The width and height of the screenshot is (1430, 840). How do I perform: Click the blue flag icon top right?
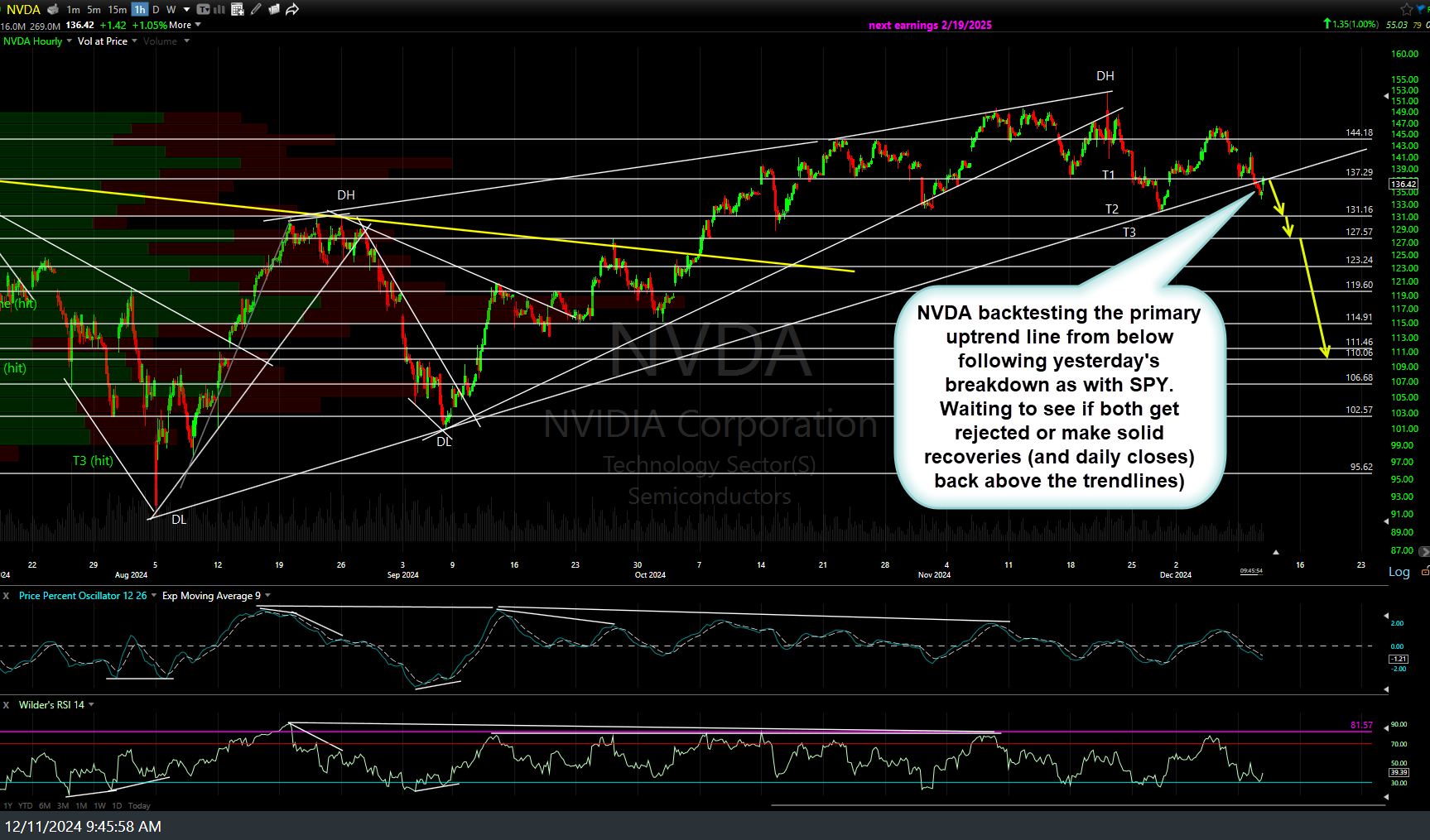tap(1421, 9)
